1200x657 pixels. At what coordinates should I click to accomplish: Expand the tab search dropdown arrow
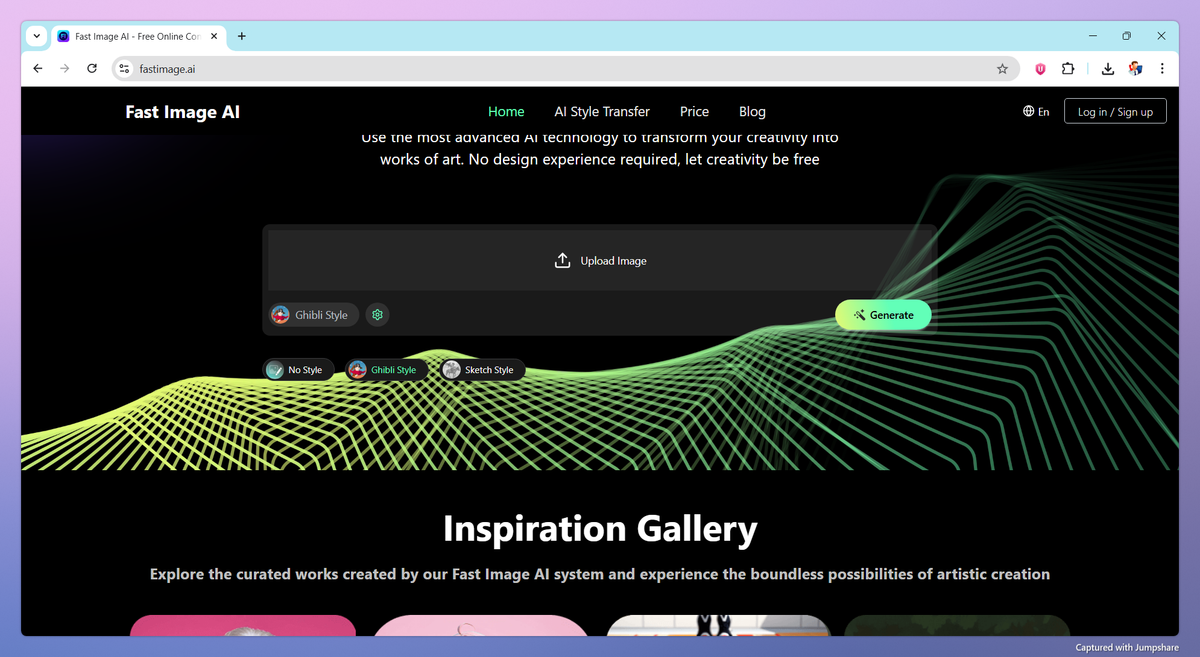[37, 36]
